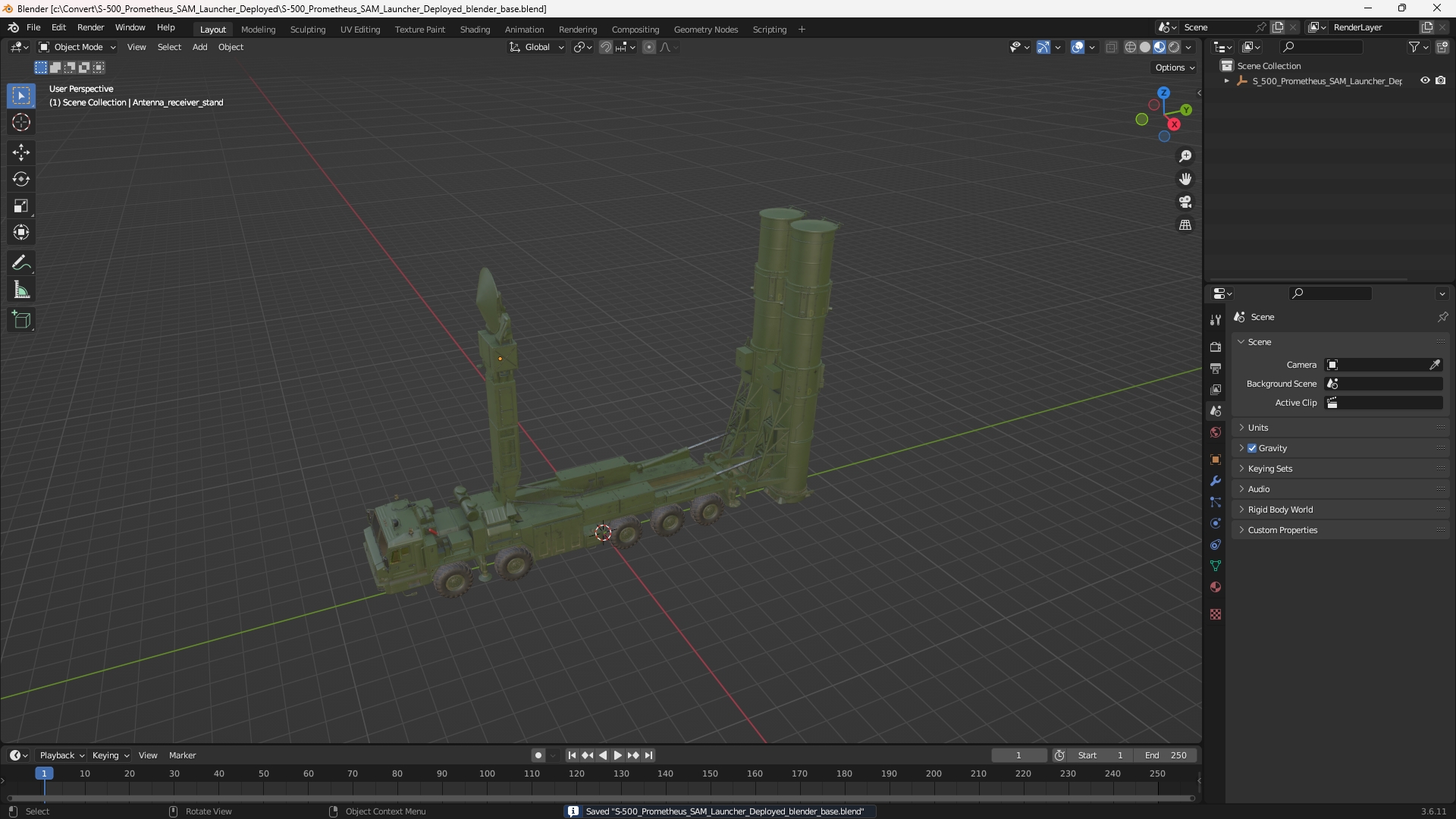This screenshot has height=819, width=1456.
Task: Toggle snapping magnet icon
Action: click(606, 47)
